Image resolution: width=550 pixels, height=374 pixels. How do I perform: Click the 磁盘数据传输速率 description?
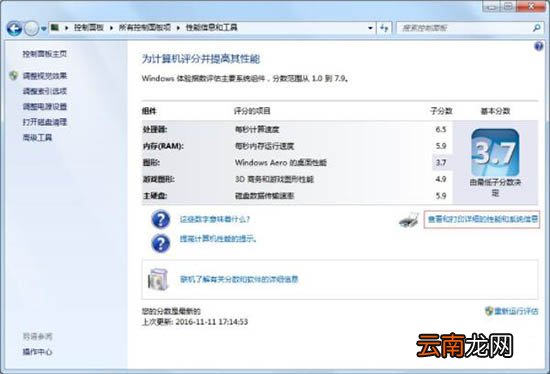click(264, 196)
